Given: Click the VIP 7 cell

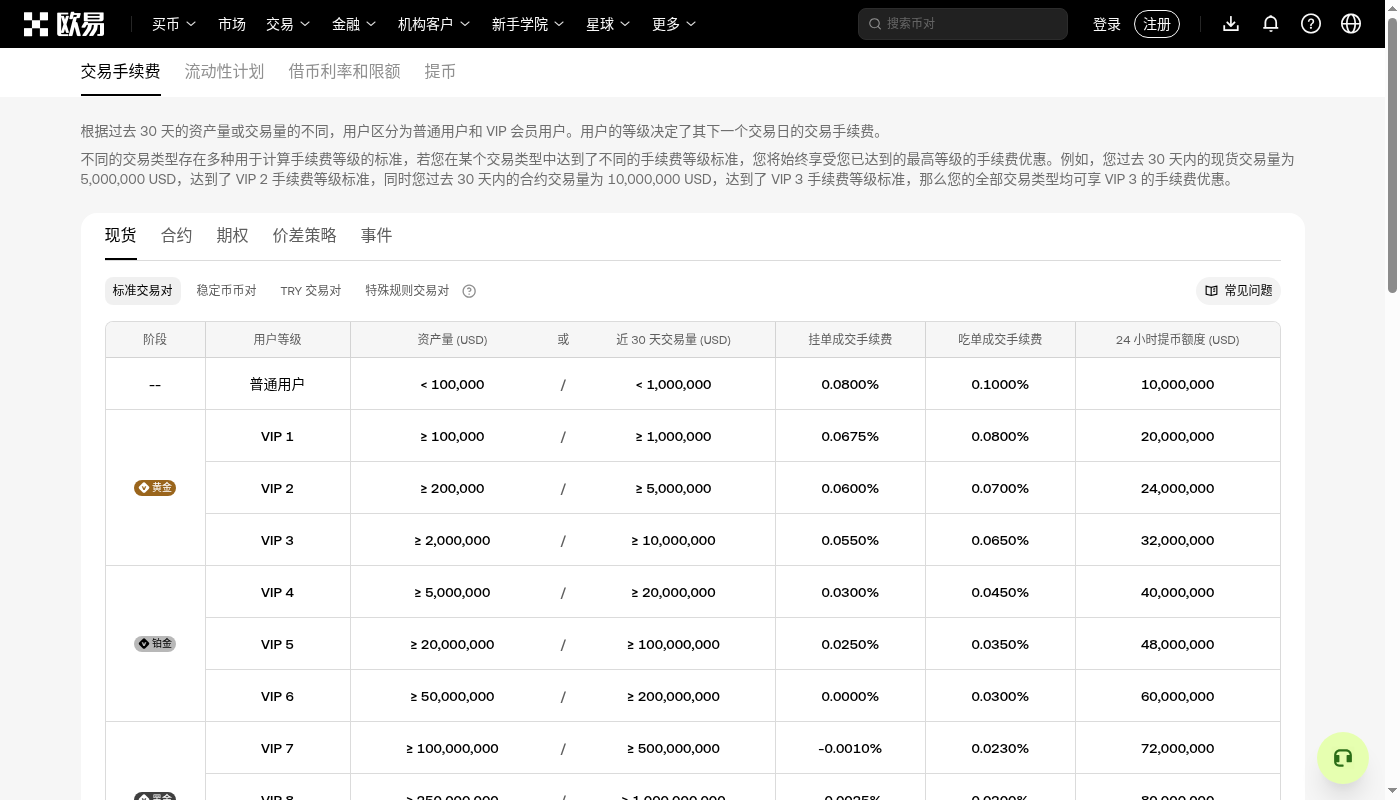Looking at the screenshot, I should click(278, 749).
